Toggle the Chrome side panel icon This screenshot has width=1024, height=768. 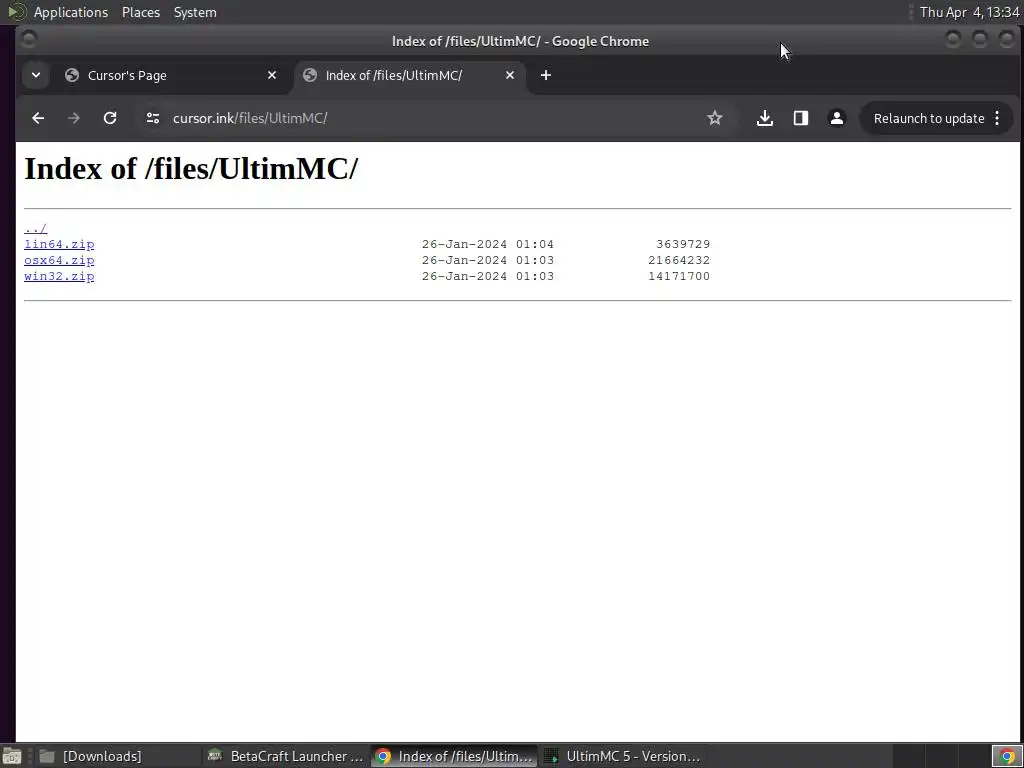(801, 118)
